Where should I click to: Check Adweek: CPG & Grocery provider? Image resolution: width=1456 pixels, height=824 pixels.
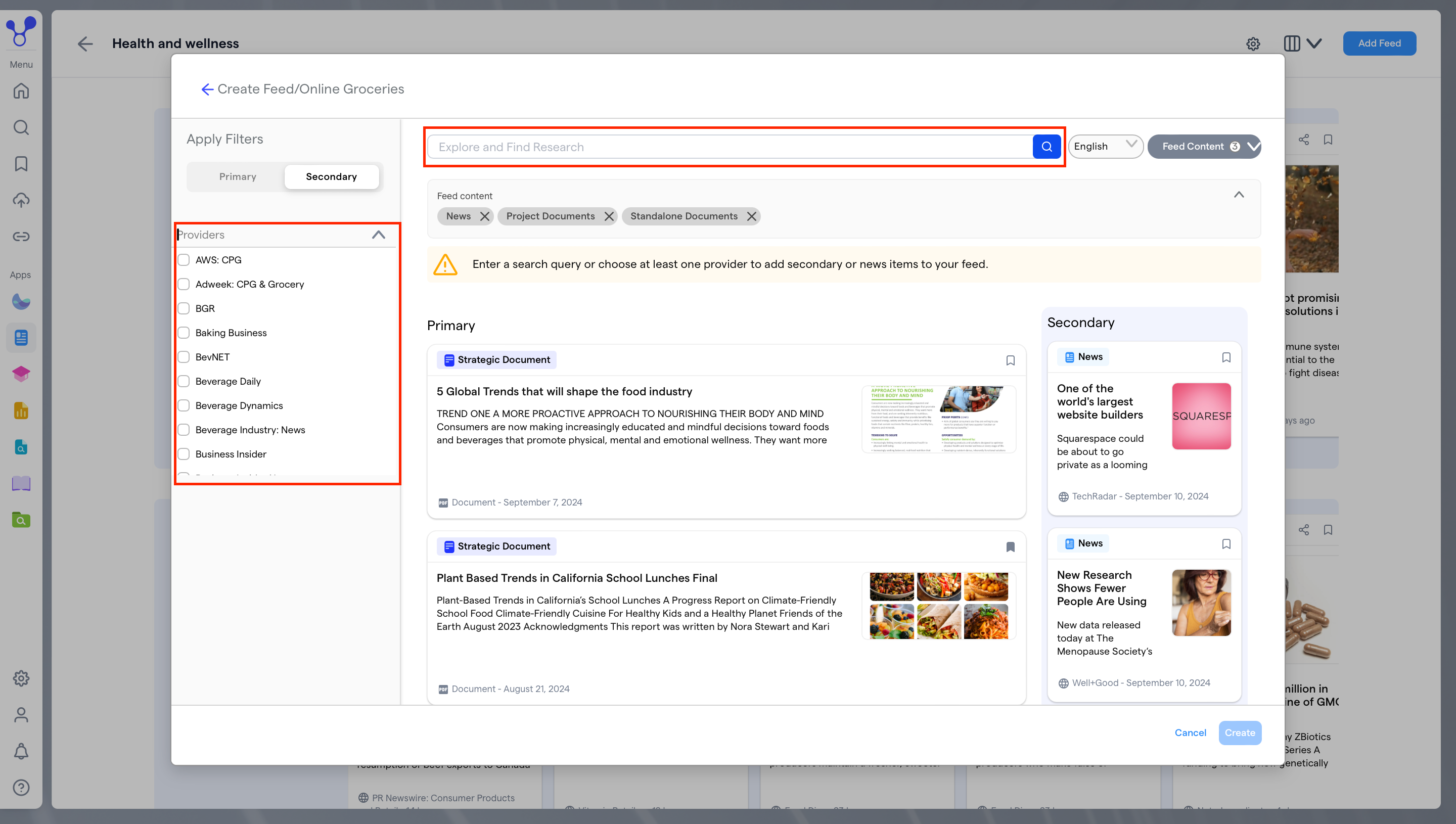184,284
